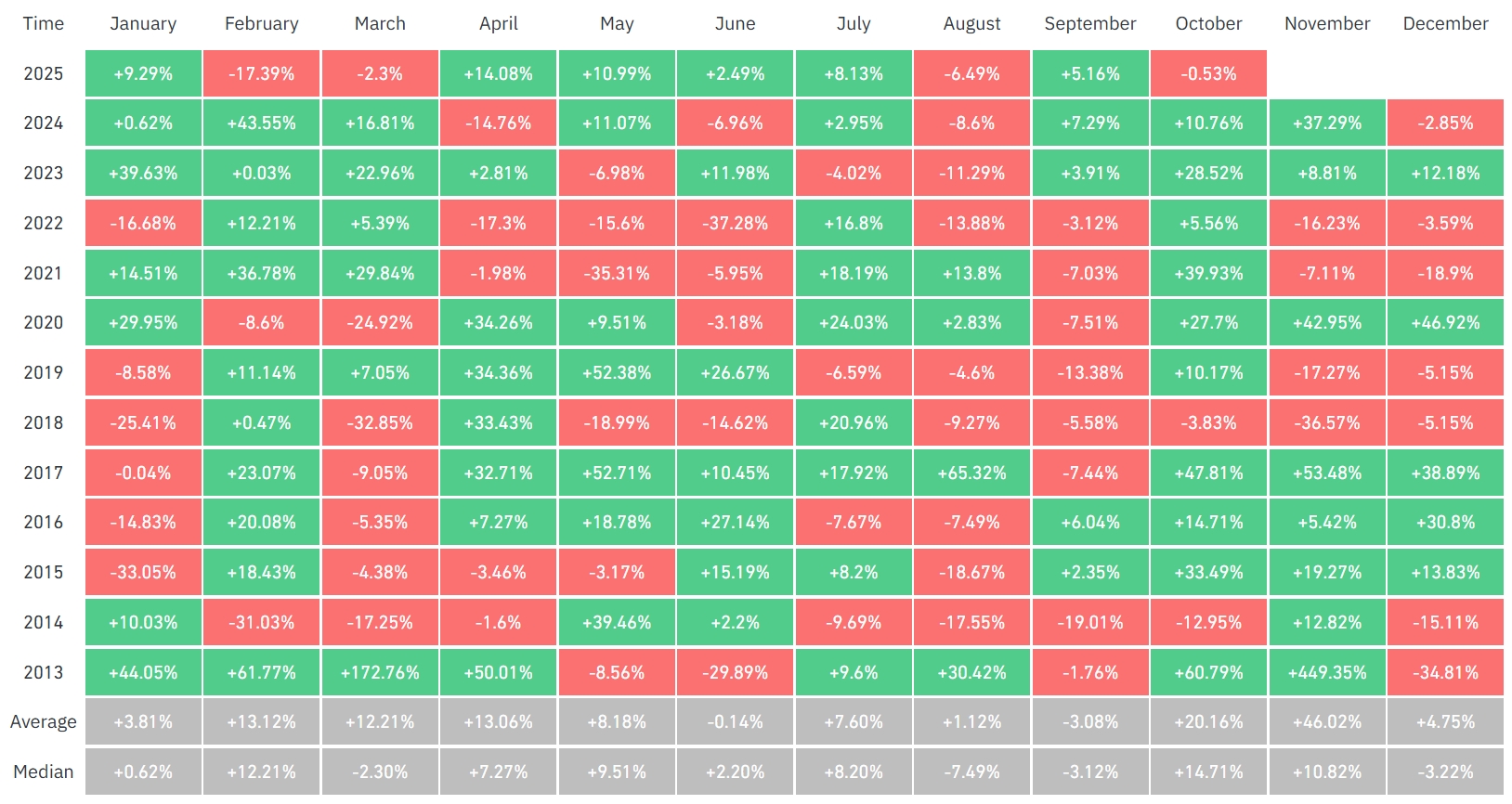Screen dimensions: 1512x804
Task: Click the -7.49% August median cell
Action: (971, 772)
